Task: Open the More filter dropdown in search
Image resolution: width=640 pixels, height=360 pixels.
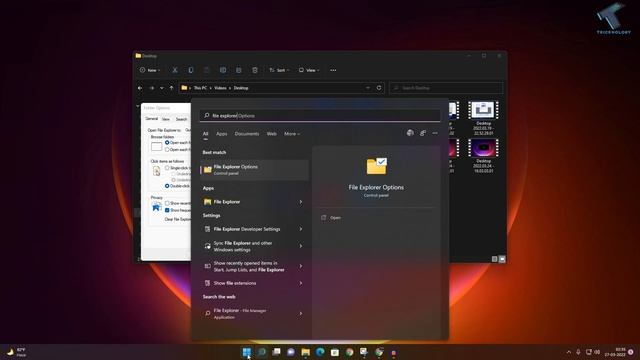Action: pos(292,134)
